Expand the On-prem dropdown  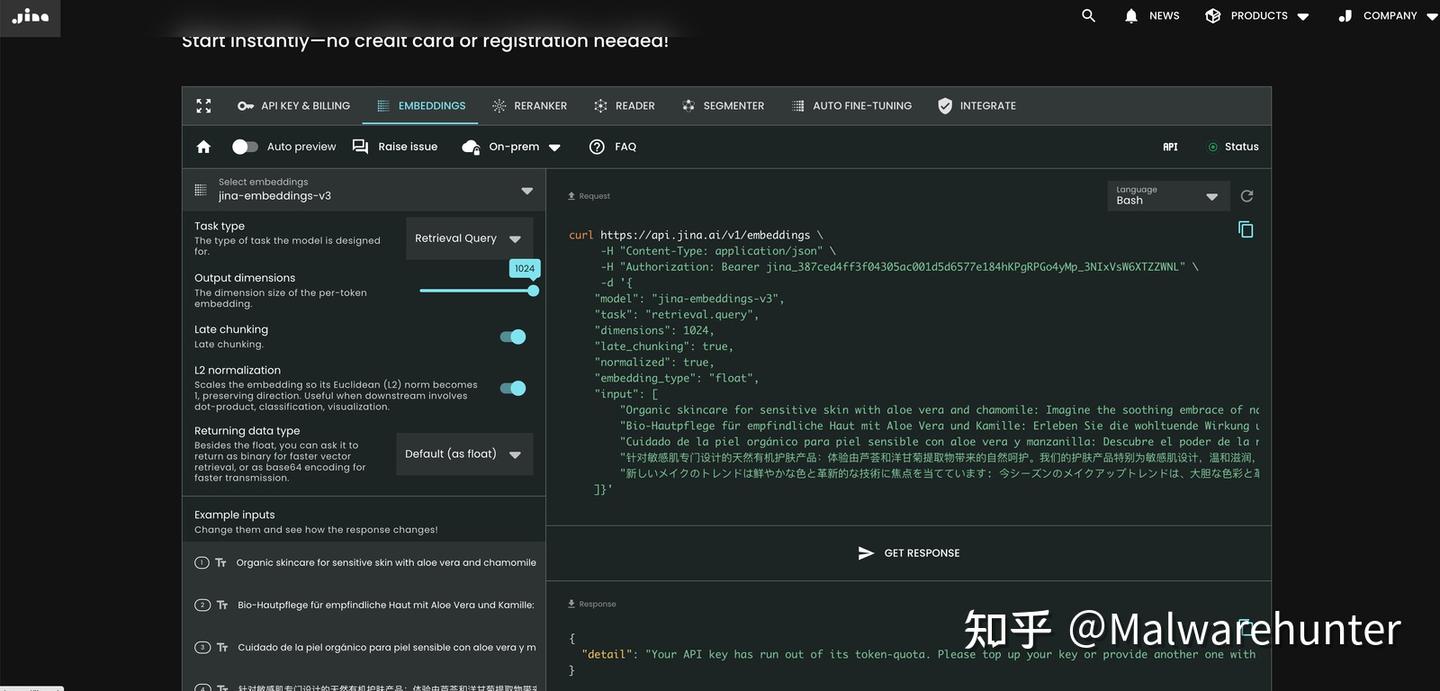click(x=511, y=147)
